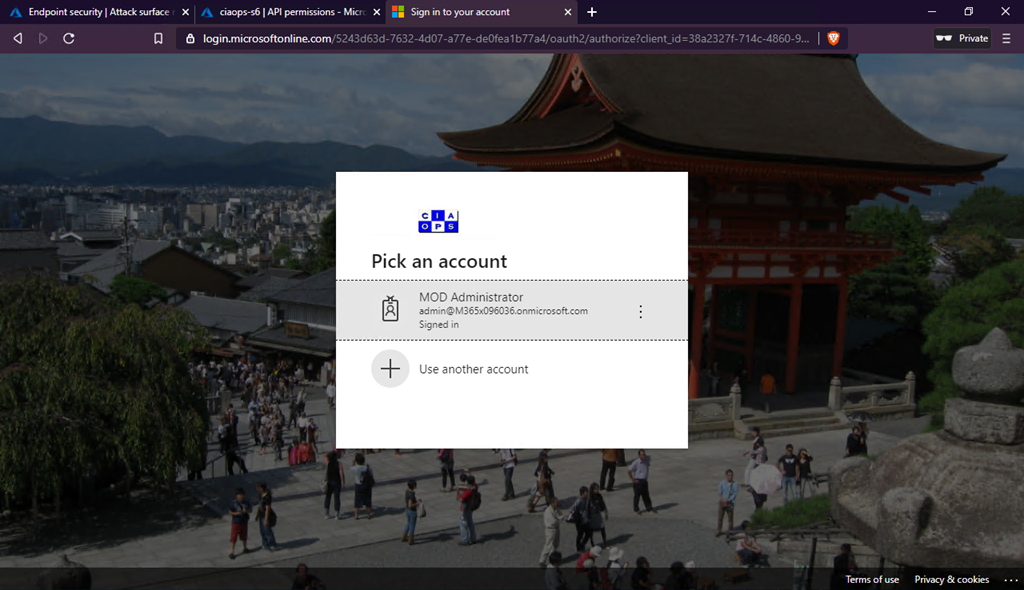Bookmark this page using the bookmark icon

point(158,38)
